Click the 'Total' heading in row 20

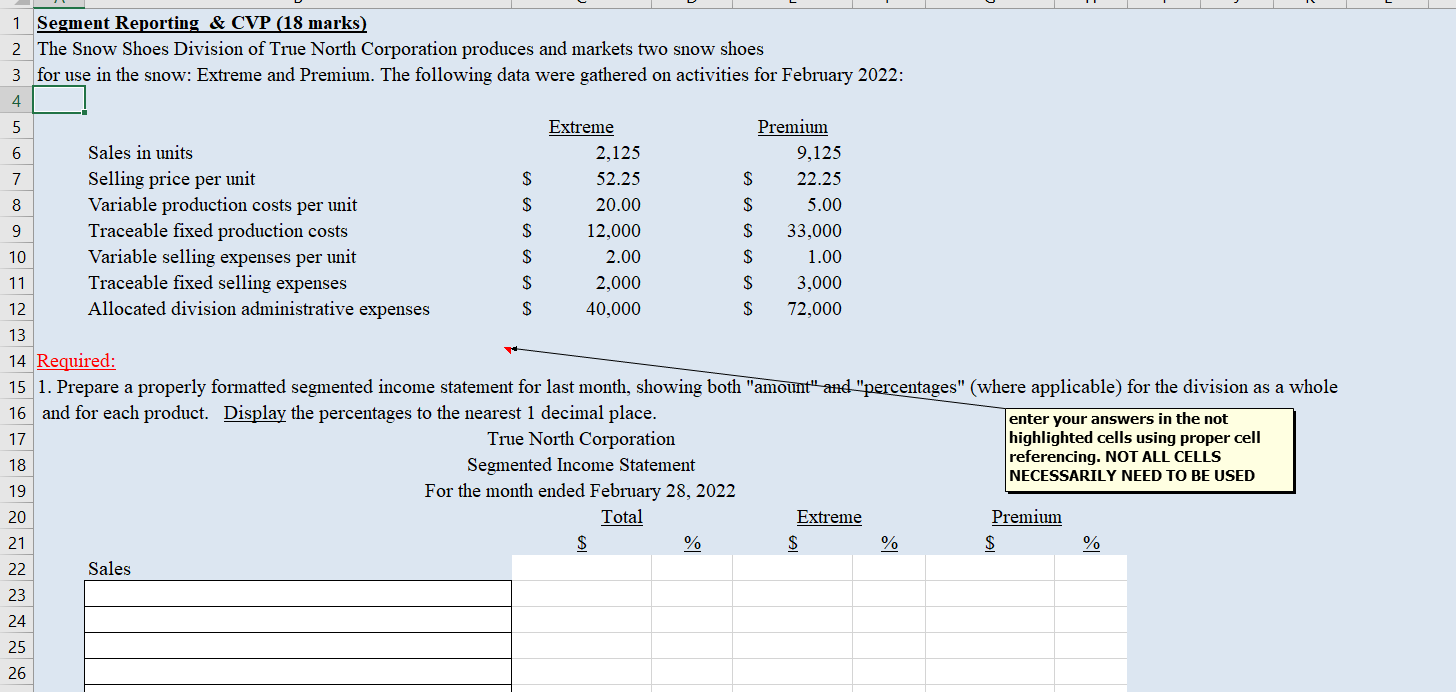[622, 517]
